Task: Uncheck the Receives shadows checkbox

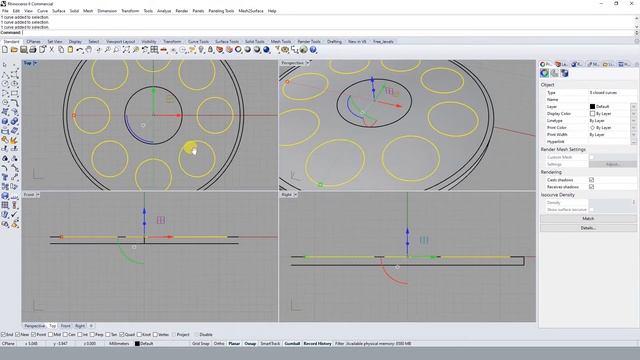Action: (x=591, y=187)
